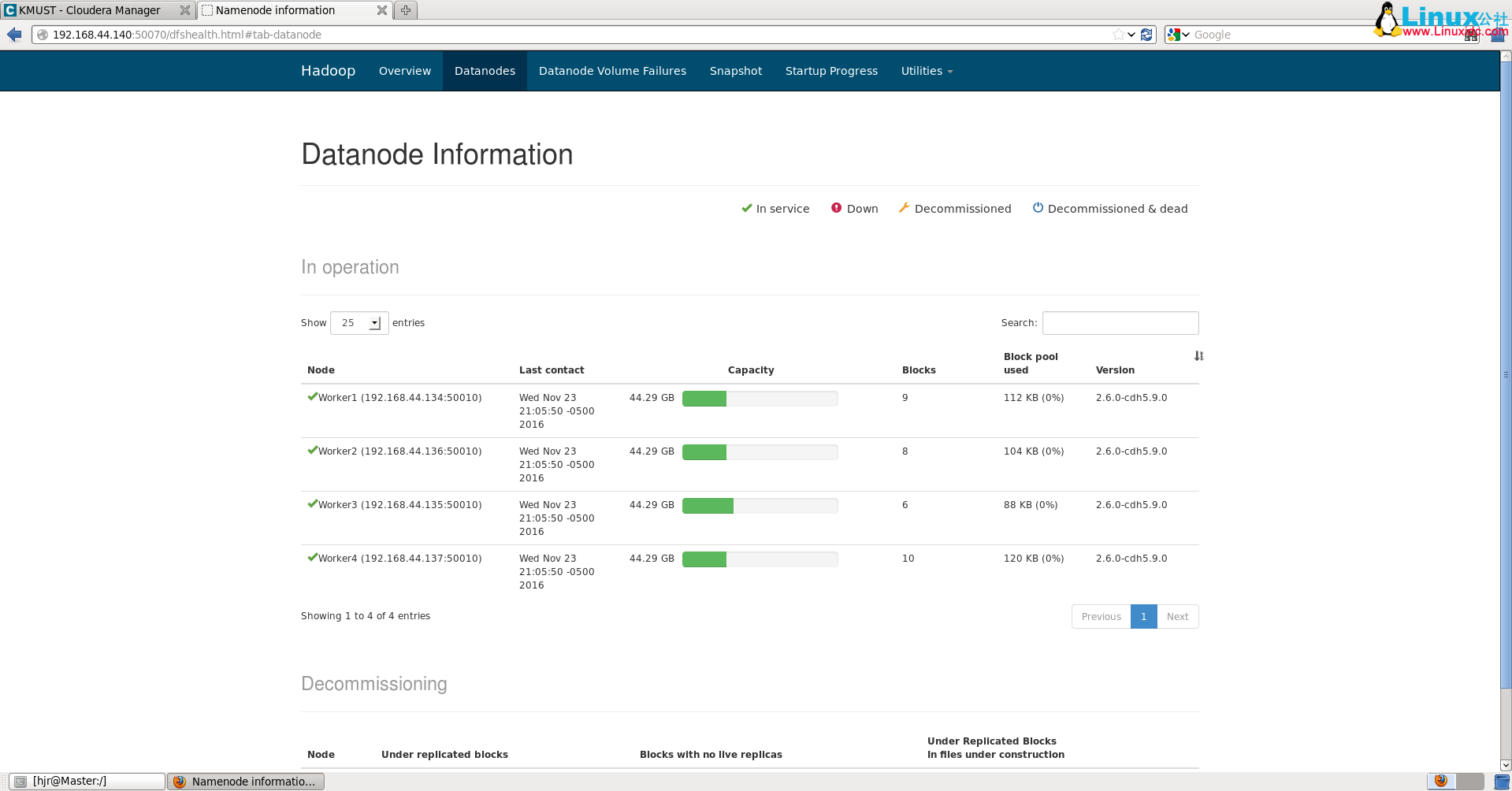Switch to the Datanode Volume Failures tab
Viewport: 1512px width, 791px height.
tap(612, 71)
